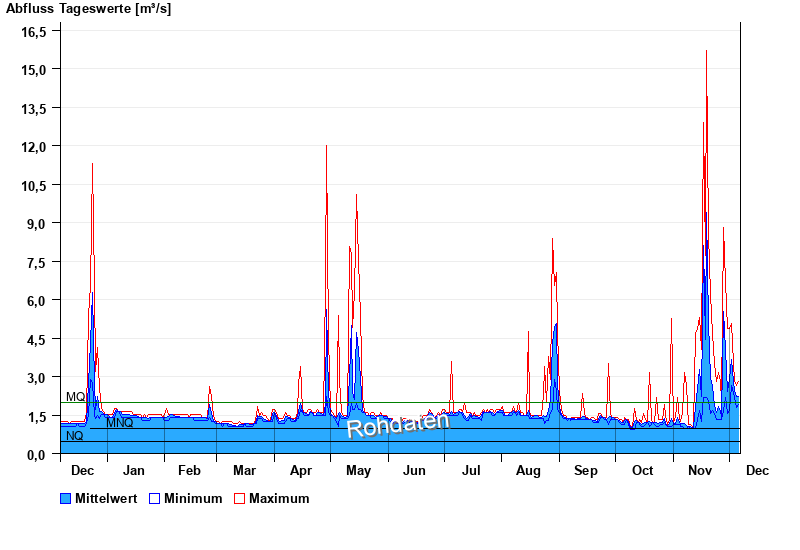Click the red-outlined Maximum legend swatch
The image size is (800, 550).
pos(239,498)
